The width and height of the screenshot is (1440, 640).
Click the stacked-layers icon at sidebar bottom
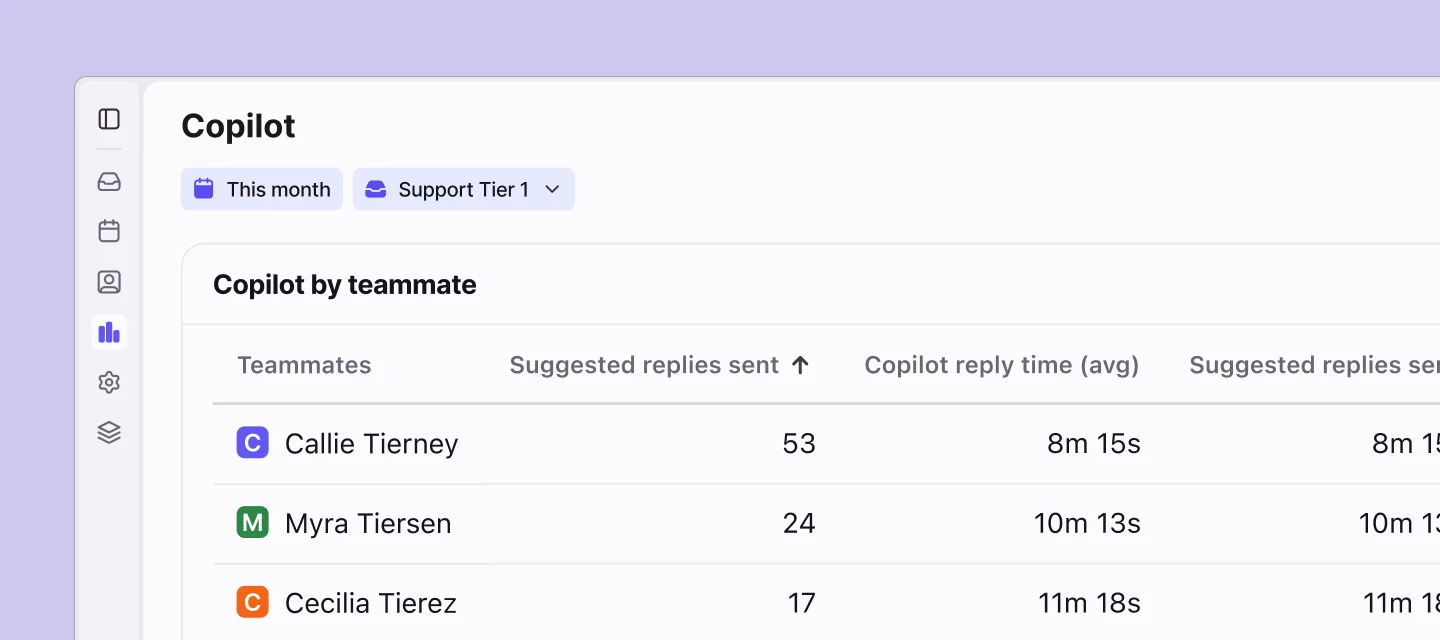108,432
